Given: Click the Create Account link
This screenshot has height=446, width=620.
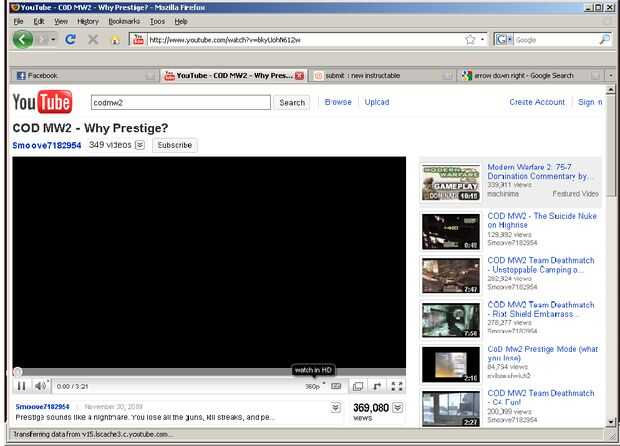Looking at the screenshot, I should 537,102.
